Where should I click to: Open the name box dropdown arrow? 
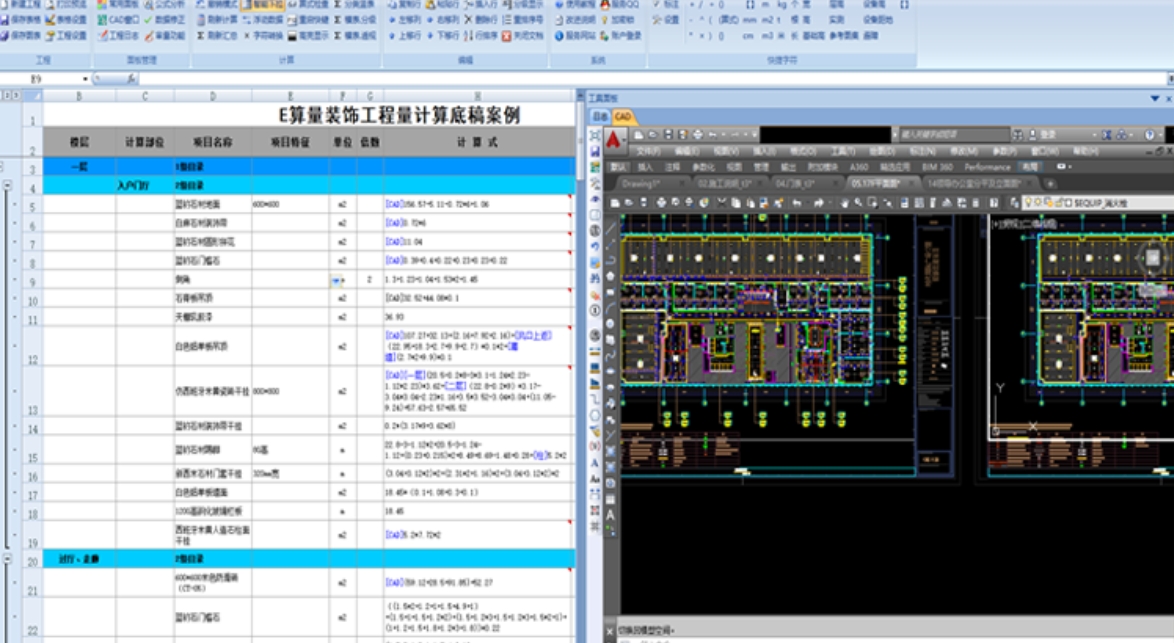(x=85, y=79)
